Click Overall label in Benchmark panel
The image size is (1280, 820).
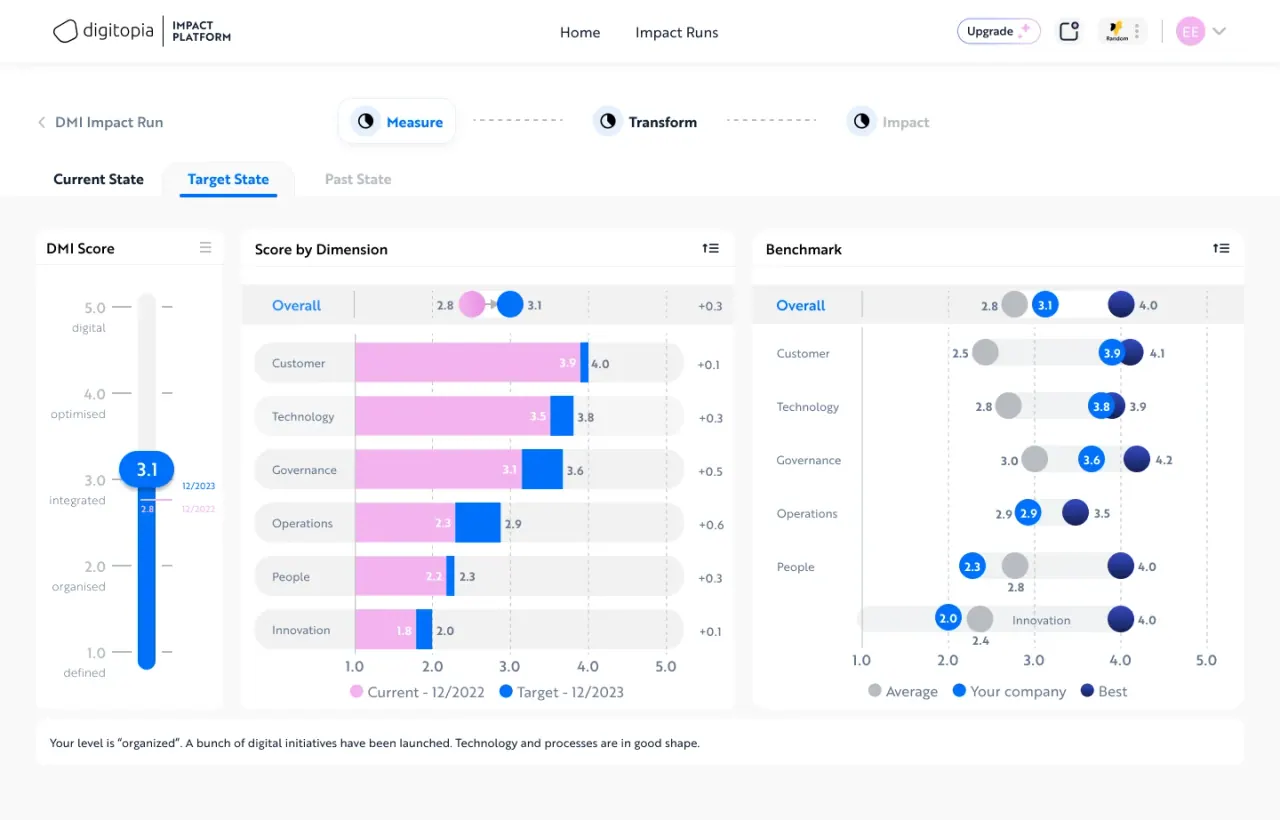click(x=801, y=305)
